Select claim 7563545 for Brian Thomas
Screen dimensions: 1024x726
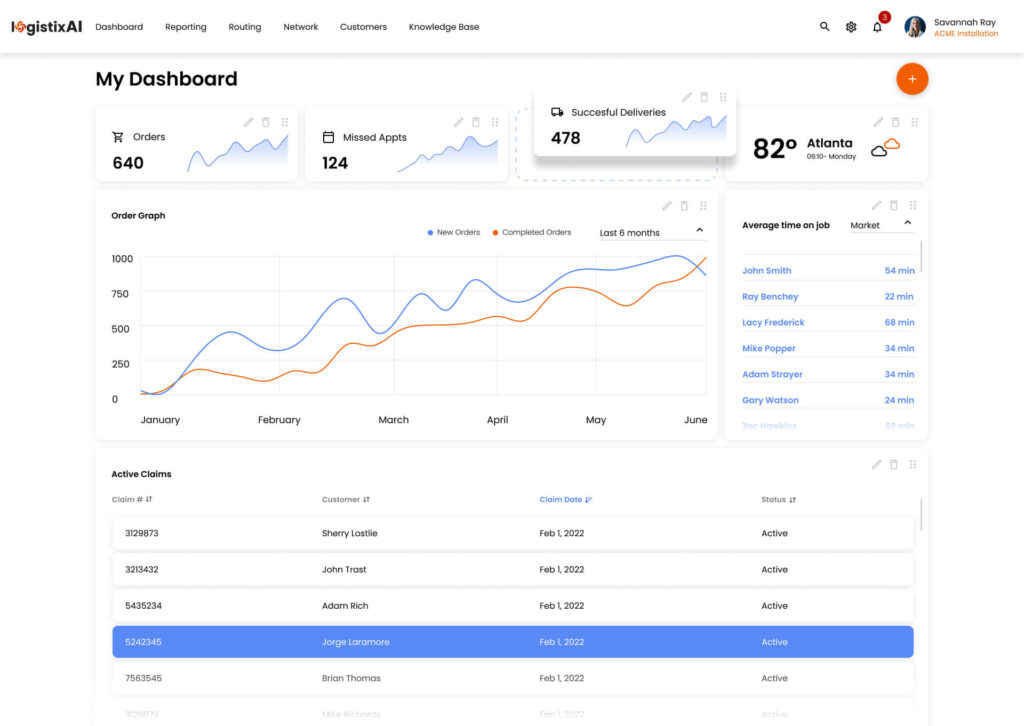513,678
